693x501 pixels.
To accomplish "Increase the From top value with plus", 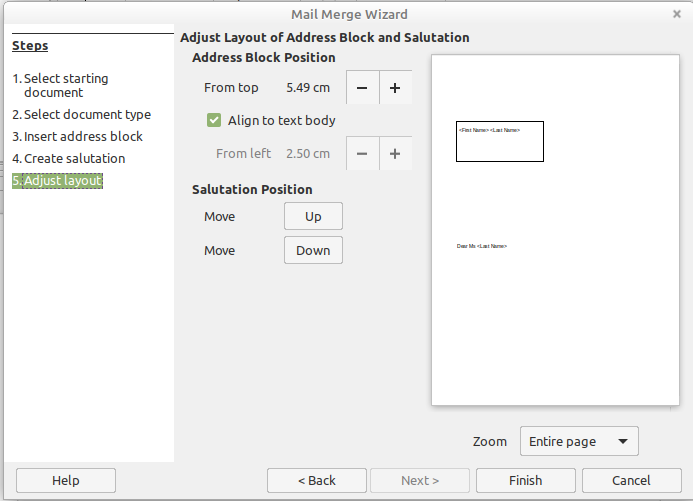I will [x=395, y=87].
